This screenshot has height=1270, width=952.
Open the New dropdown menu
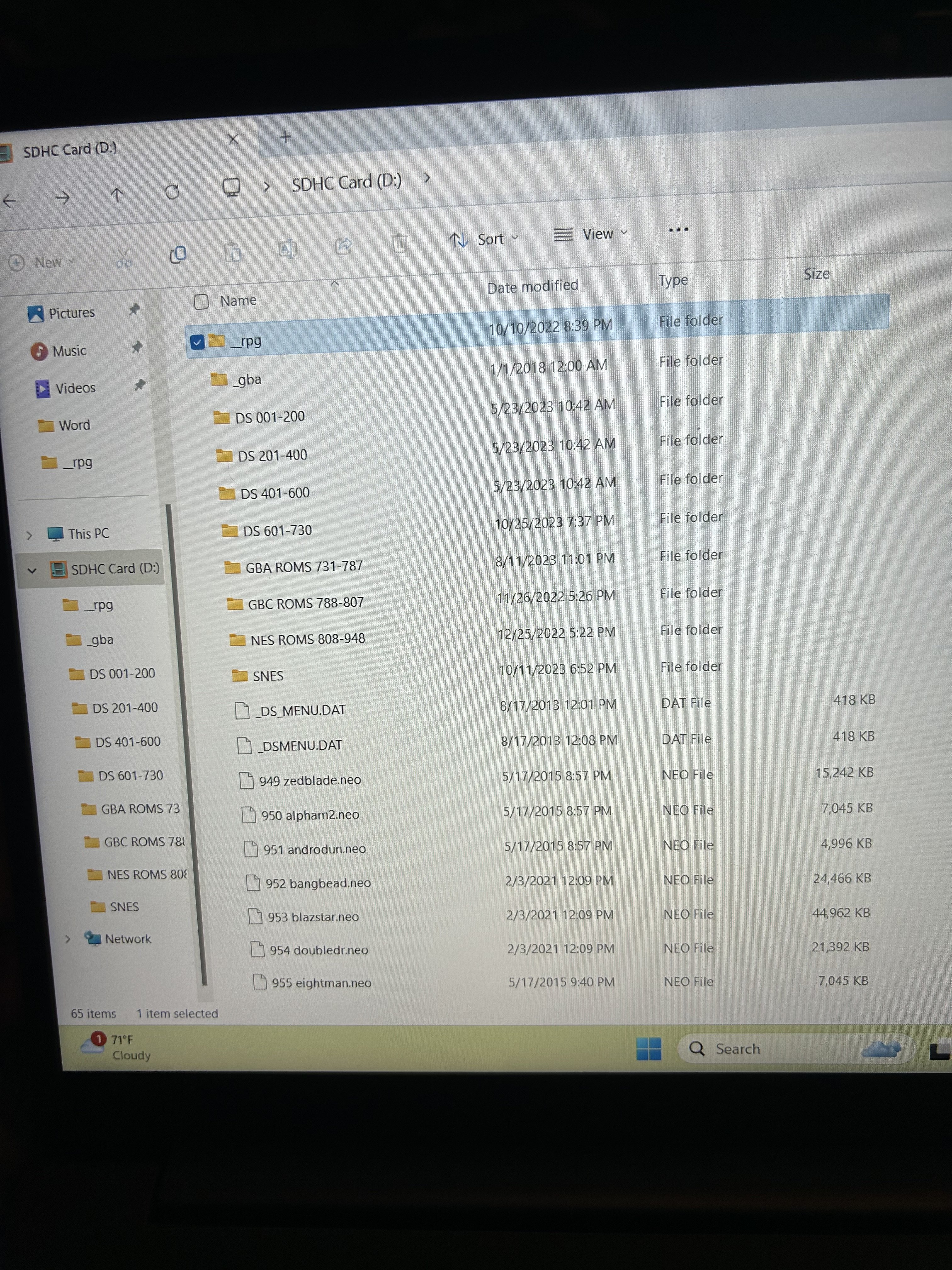pyautogui.click(x=42, y=262)
